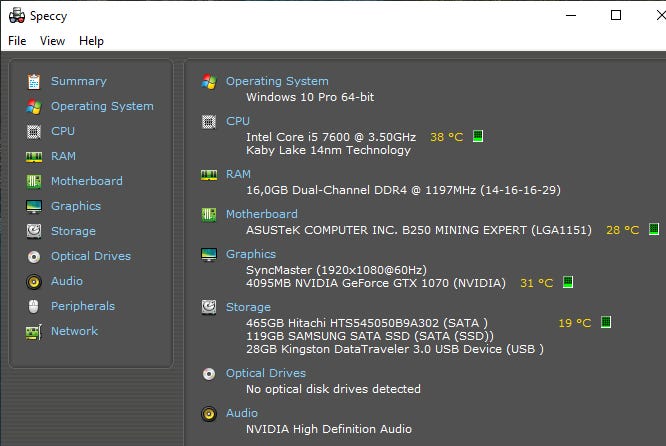The width and height of the screenshot is (666, 446).
Task: Click the CPU chip icon in sidebar
Action: (x=34, y=132)
